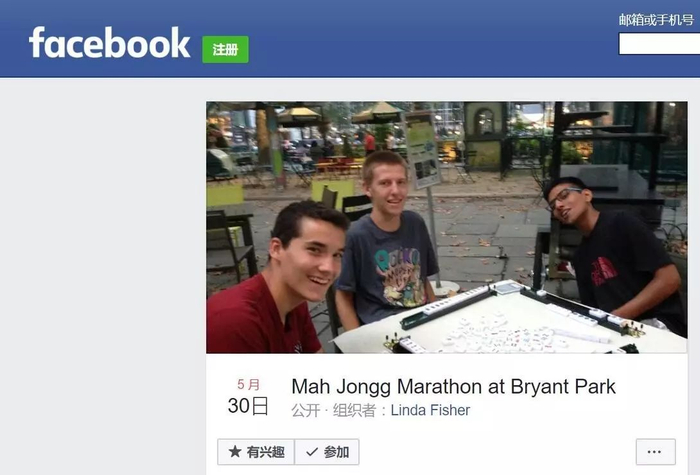The height and width of the screenshot is (475, 700).
Task: Focus the 邮箱或手机号 login input field
Action: pyautogui.click(x=659, y=44)
